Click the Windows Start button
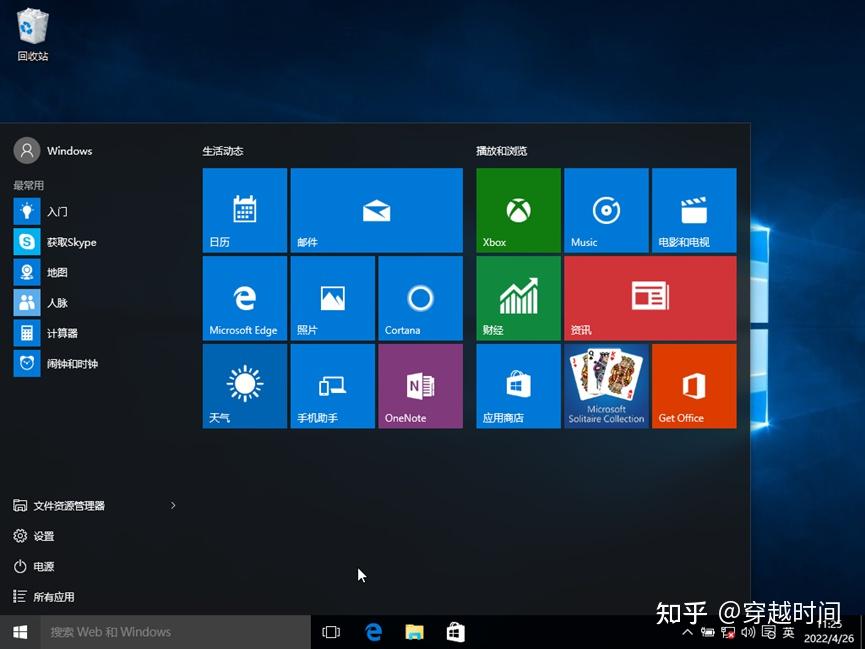865x649 pixels. tap(20, 632)
